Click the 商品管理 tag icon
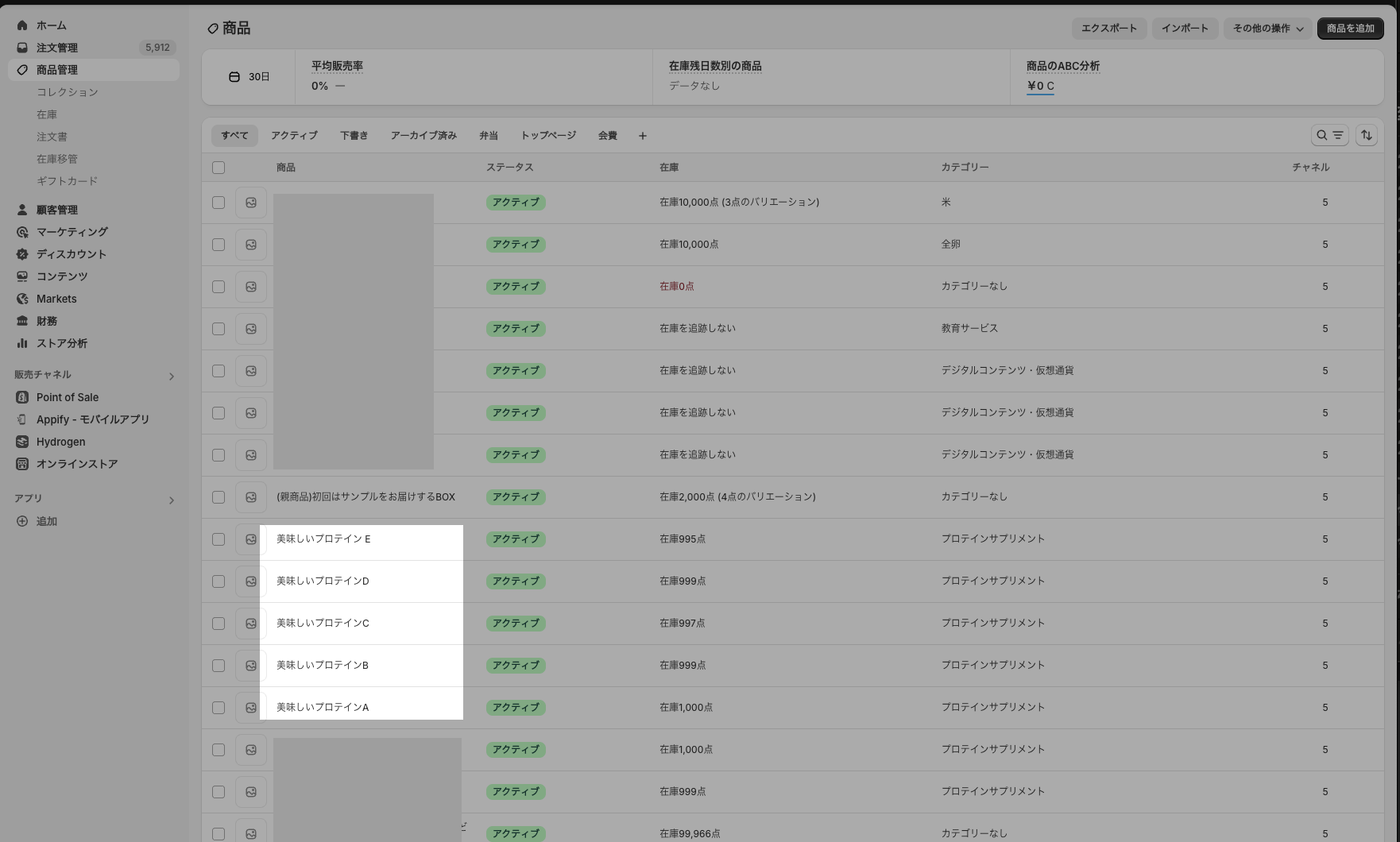Screen dimensions: 1400x842 click(x=22, y=70)
